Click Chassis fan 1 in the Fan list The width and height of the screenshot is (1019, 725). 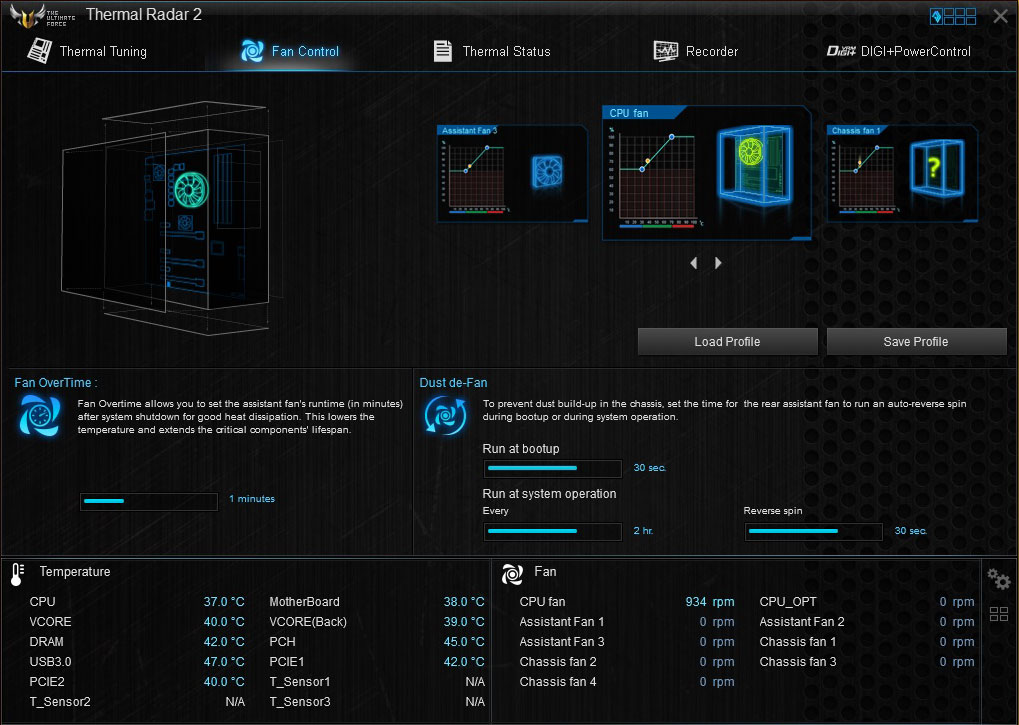click(798, 642)
